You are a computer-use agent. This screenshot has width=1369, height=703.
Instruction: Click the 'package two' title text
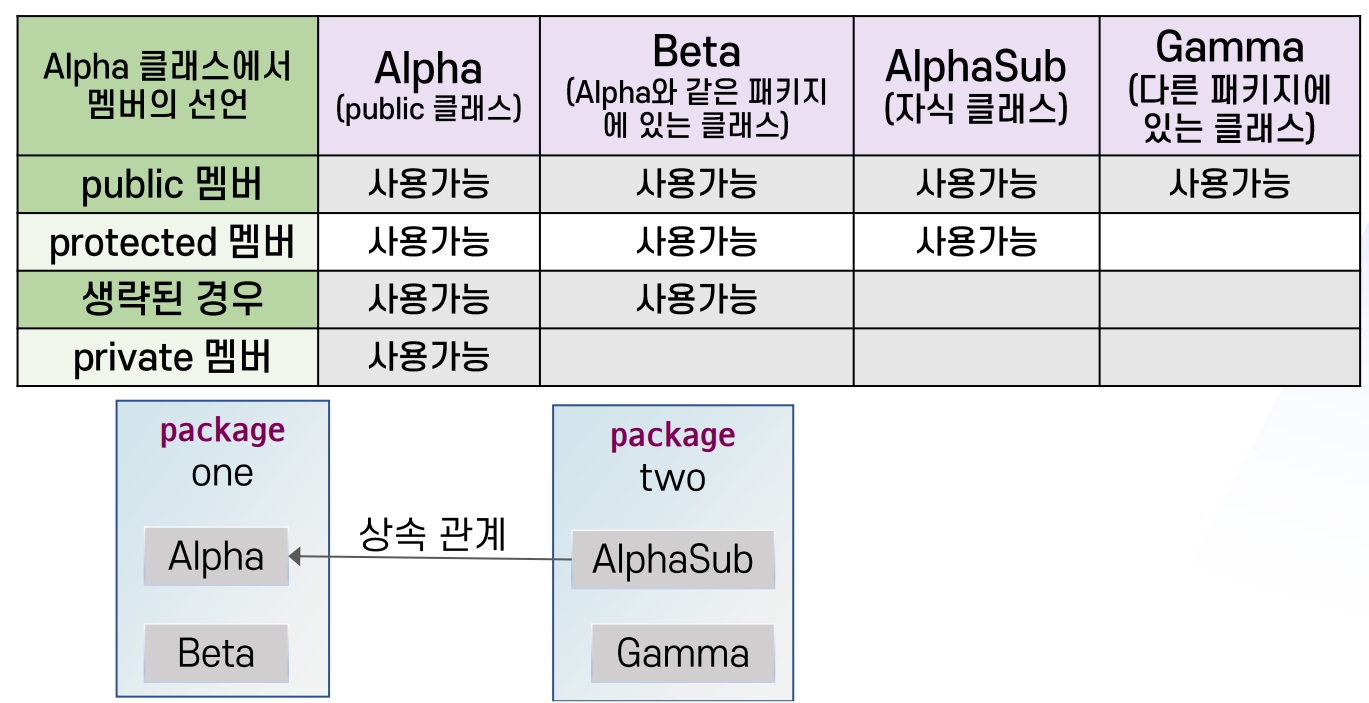pos(672,456)
